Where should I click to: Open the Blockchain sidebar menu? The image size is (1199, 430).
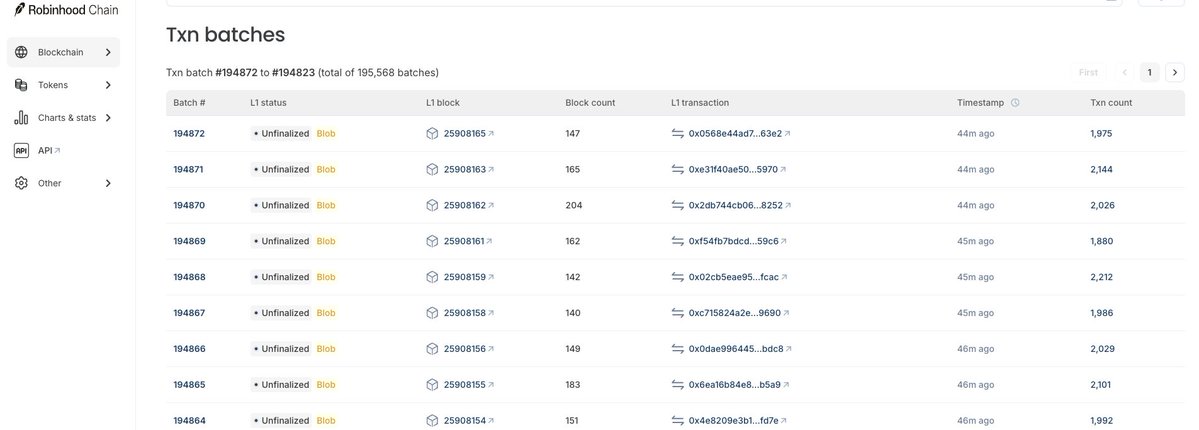coord(63,52)
